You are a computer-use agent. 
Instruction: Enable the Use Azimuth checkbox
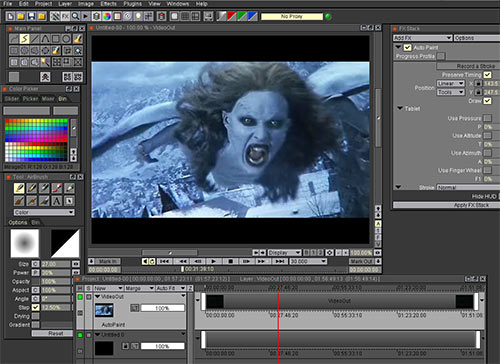(x=487, y=153)
